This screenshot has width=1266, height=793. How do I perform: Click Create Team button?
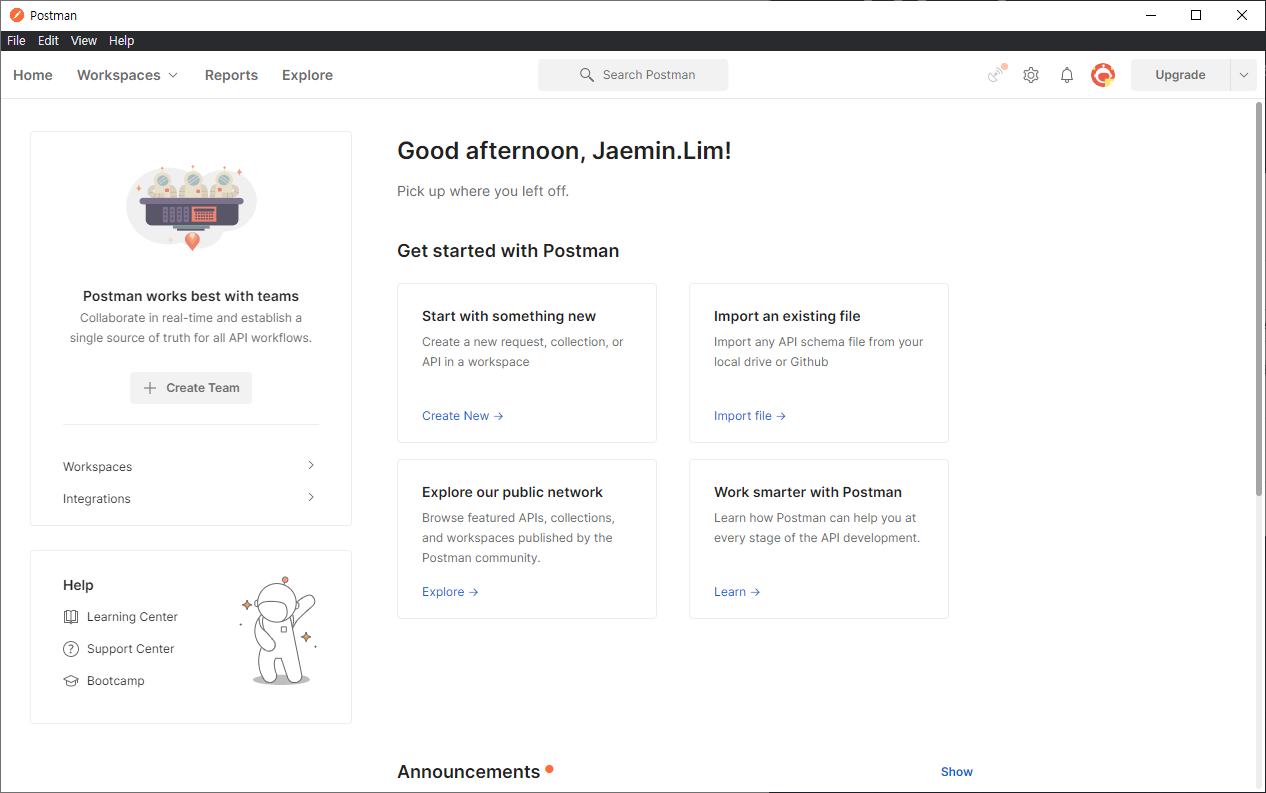click(x=191, y=388)
